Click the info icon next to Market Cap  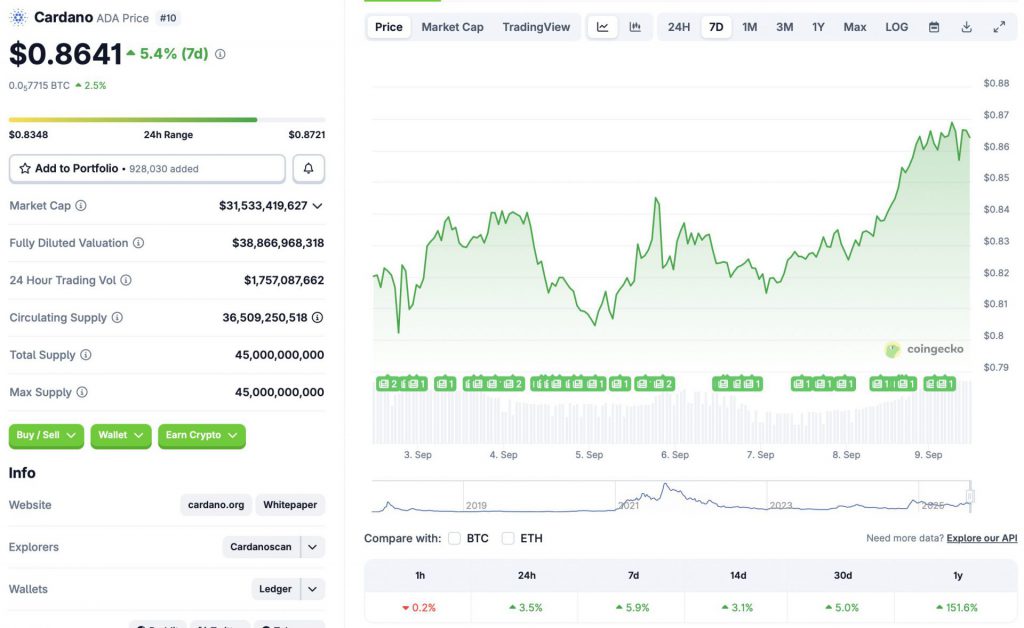(x=81, y=206)
